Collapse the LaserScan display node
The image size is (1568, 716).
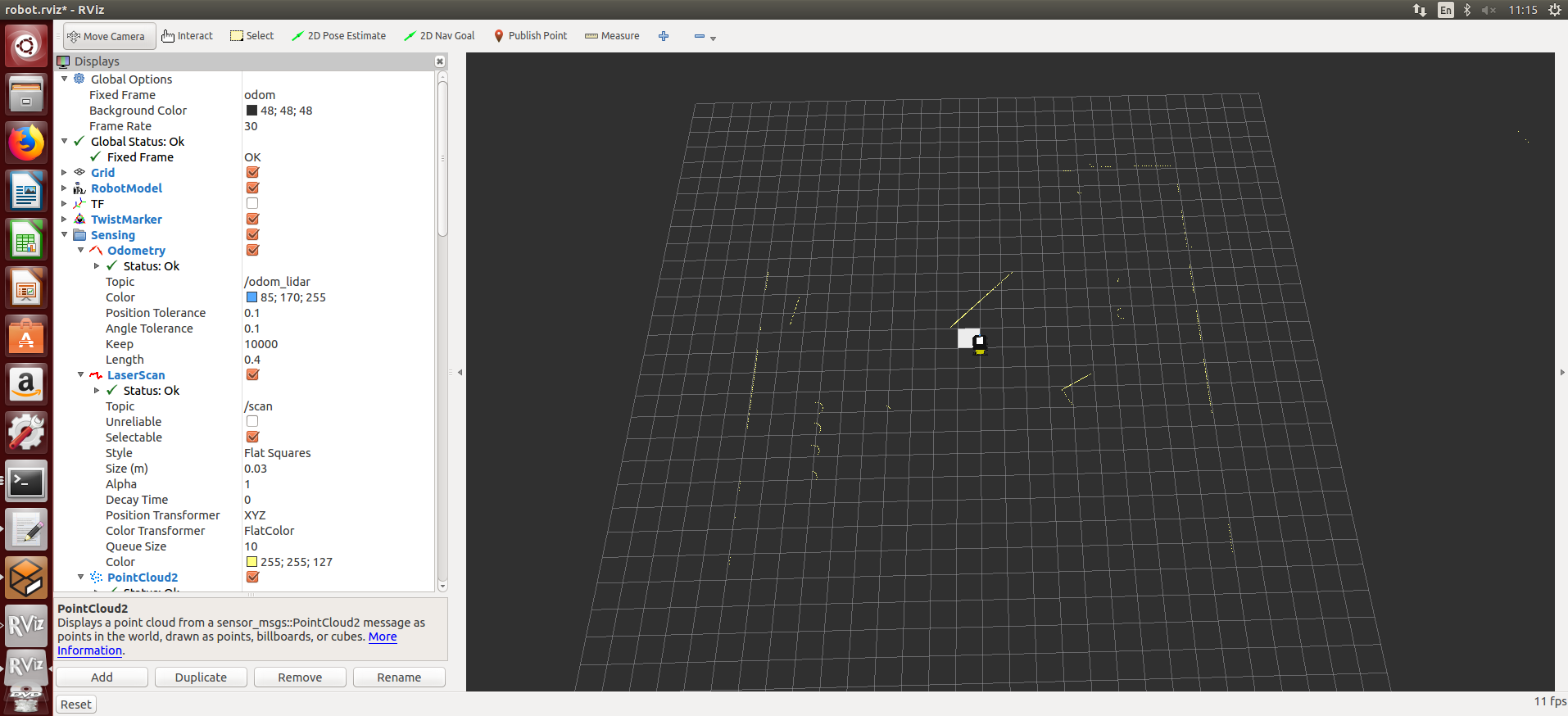81,375
